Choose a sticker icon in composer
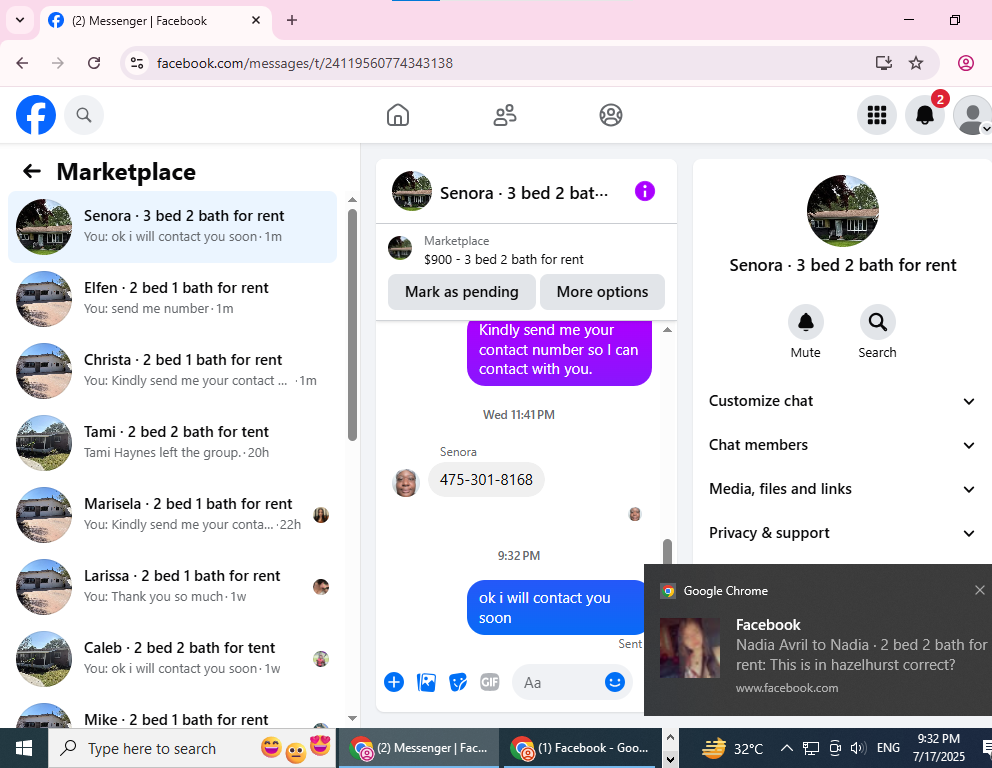 click(x=458, y=682)
